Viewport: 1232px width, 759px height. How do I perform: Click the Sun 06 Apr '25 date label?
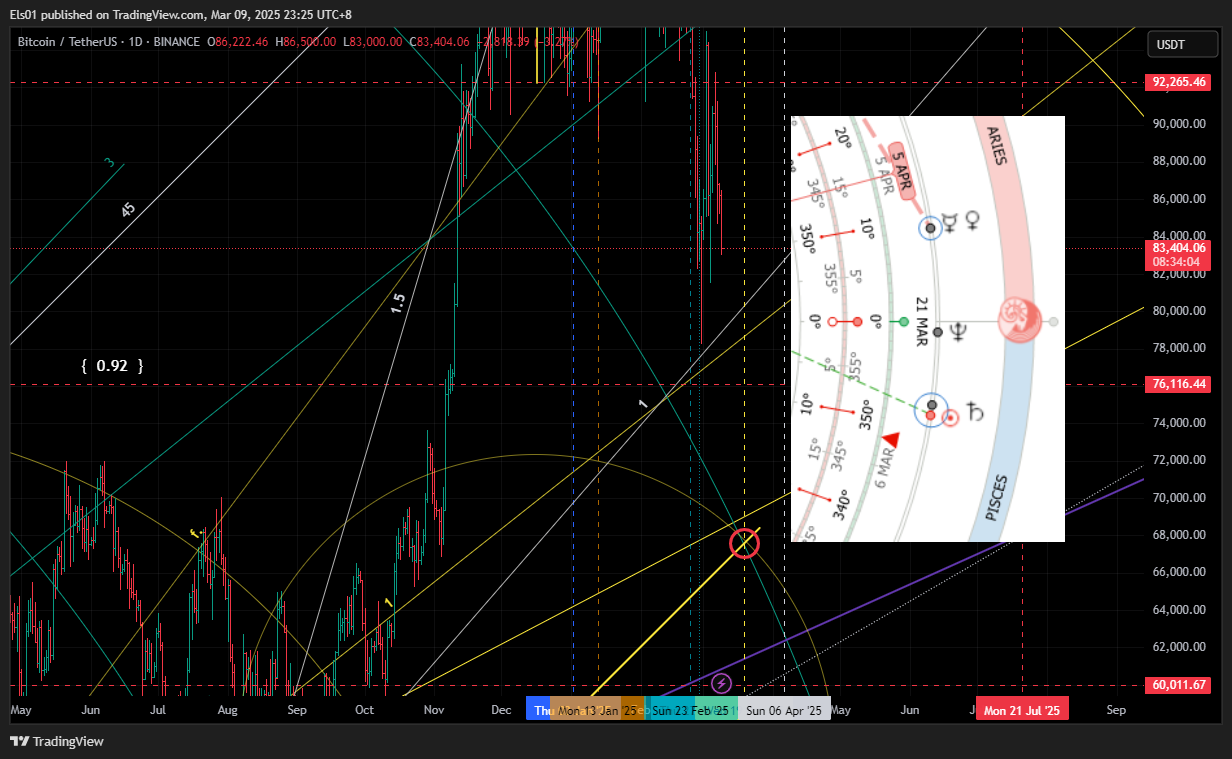point(784,710)
